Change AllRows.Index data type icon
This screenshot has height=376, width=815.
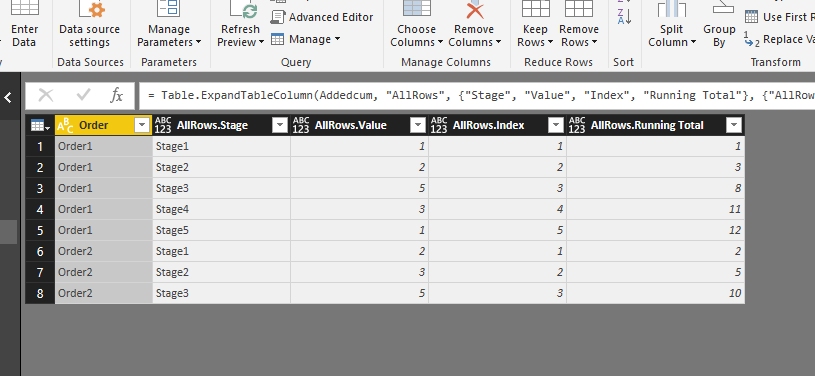click(x=439, y=125)
